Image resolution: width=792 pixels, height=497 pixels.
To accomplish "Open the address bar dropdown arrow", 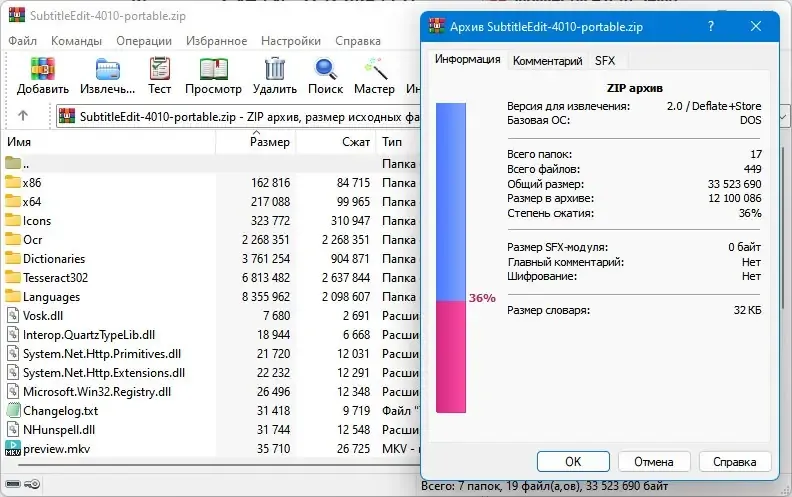I will pyautogui.click(x=784, y=117).
